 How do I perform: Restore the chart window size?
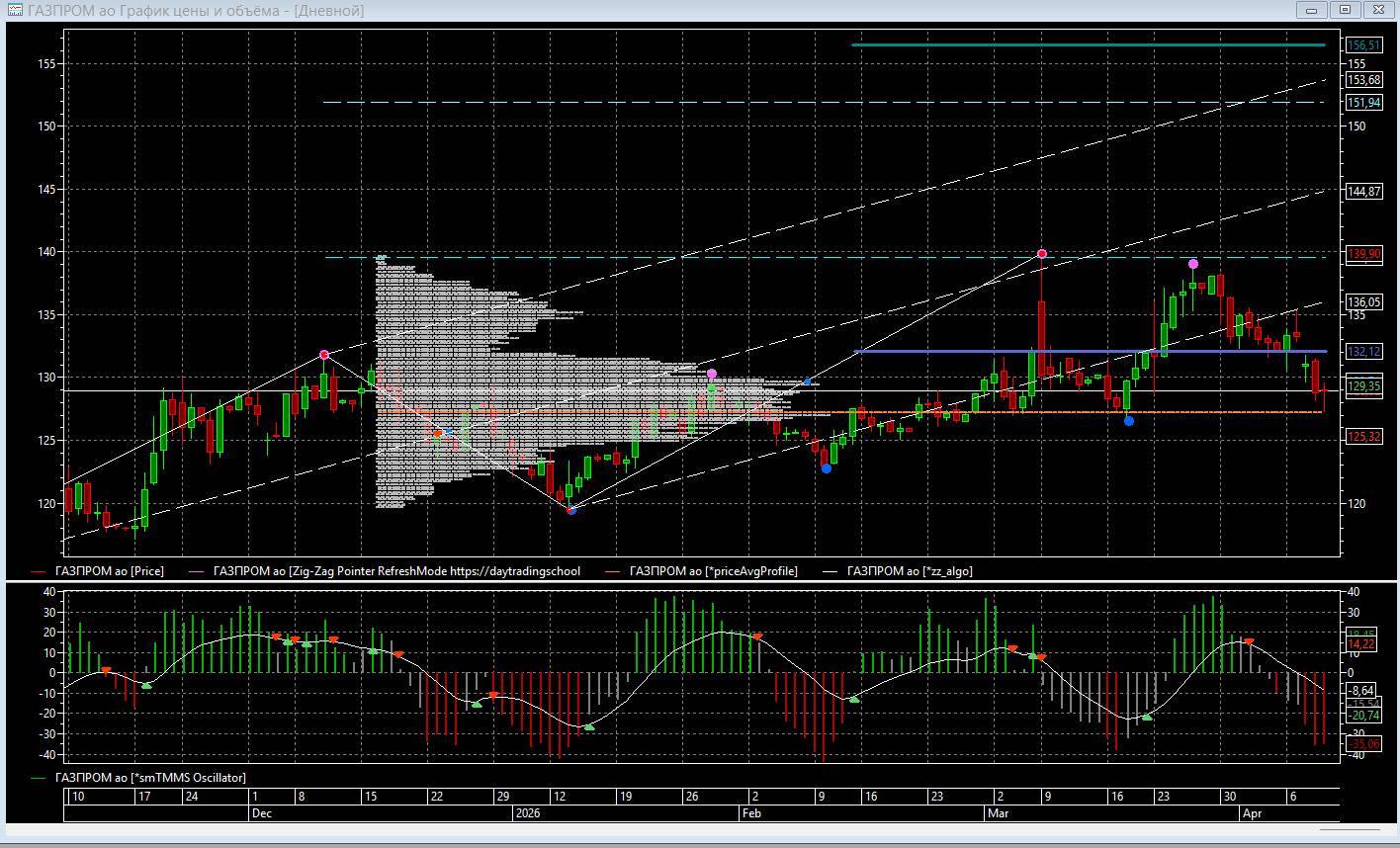(1345, 10)
